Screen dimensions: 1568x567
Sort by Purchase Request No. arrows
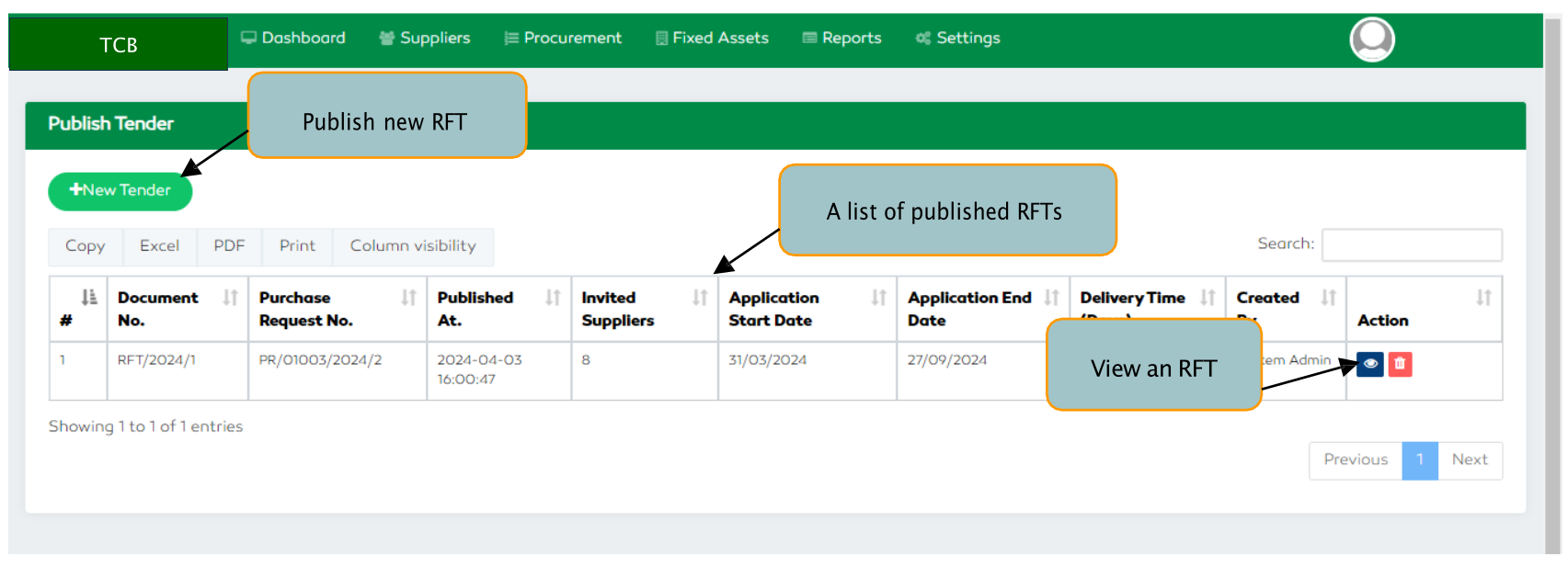[x=408, y=297]
